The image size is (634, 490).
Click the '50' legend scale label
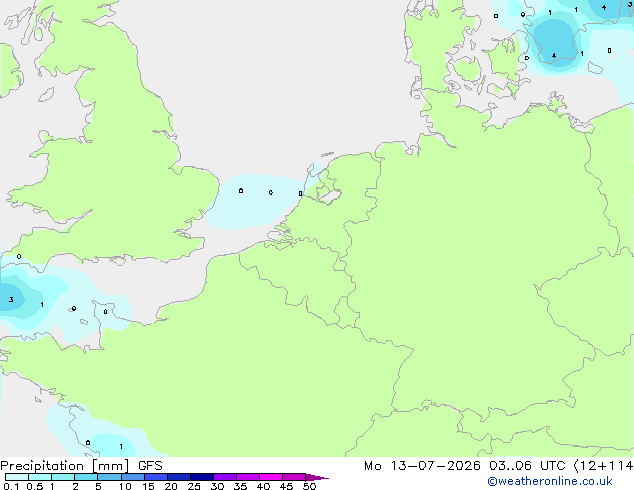click(309, 486)
